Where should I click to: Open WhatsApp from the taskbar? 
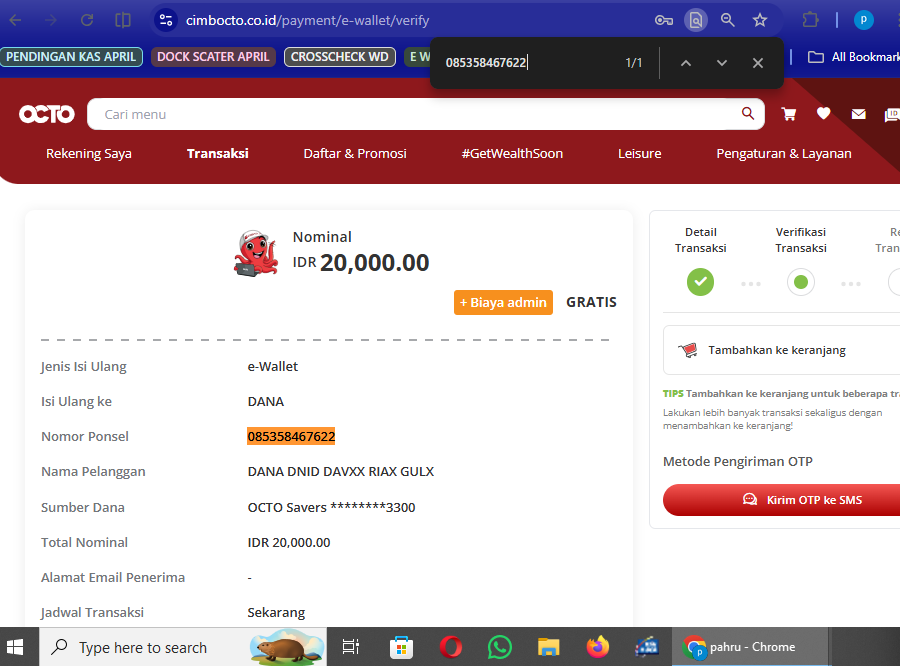pos(499,647)
